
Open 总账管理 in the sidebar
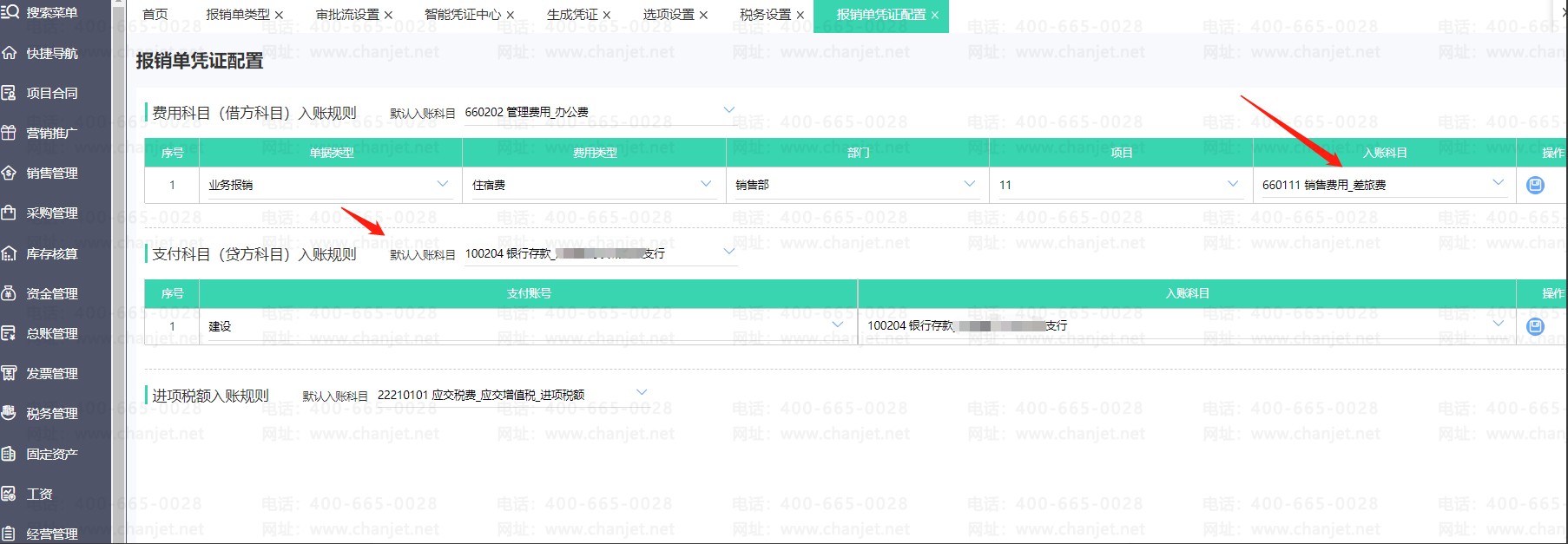(51, 333)
